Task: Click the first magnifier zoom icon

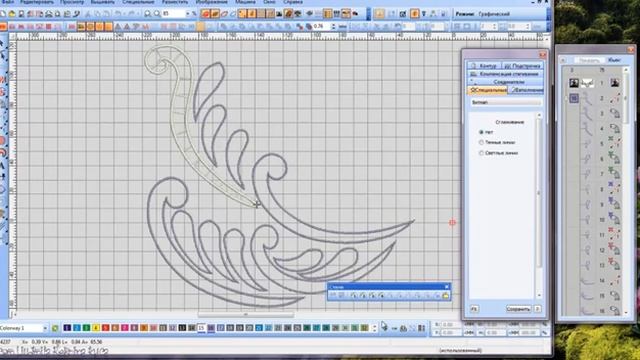Action: (x=148, y=14)
